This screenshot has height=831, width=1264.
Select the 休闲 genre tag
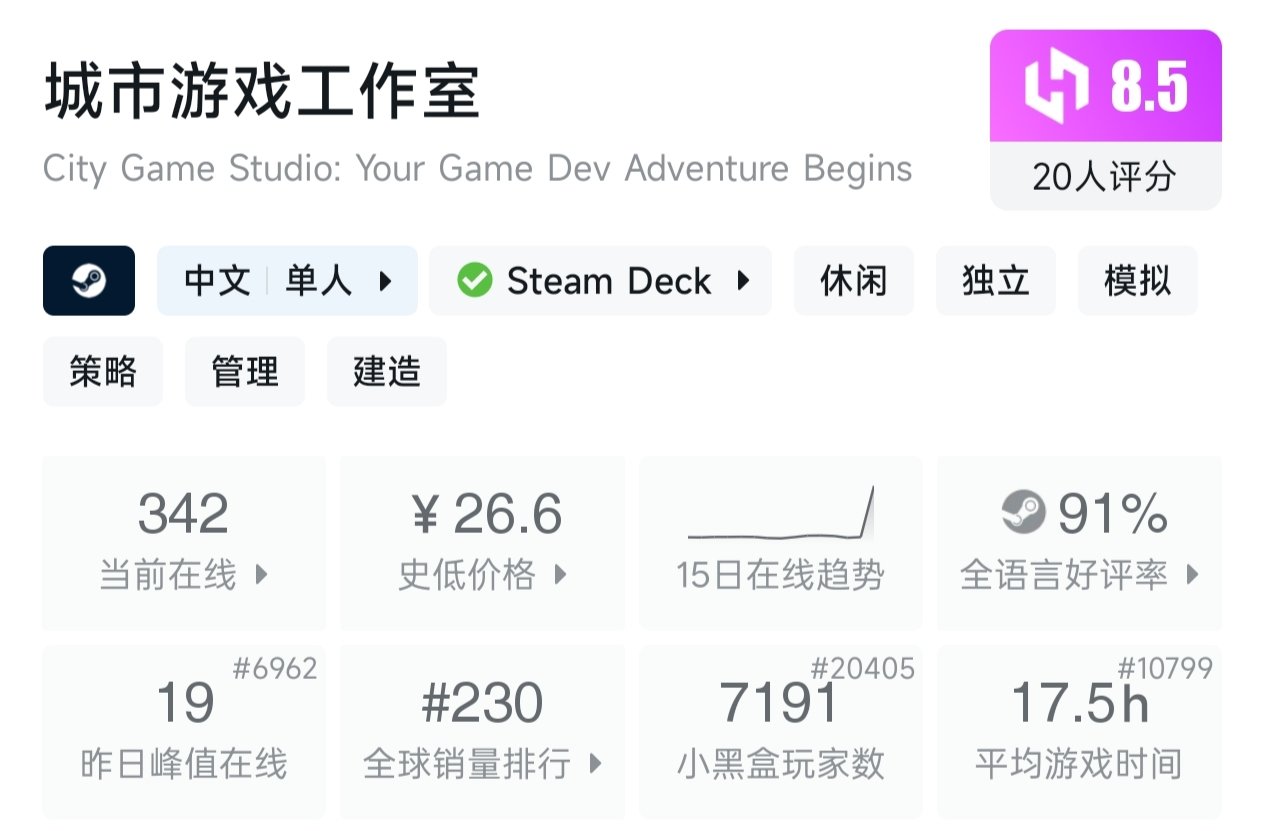point(853,281)
